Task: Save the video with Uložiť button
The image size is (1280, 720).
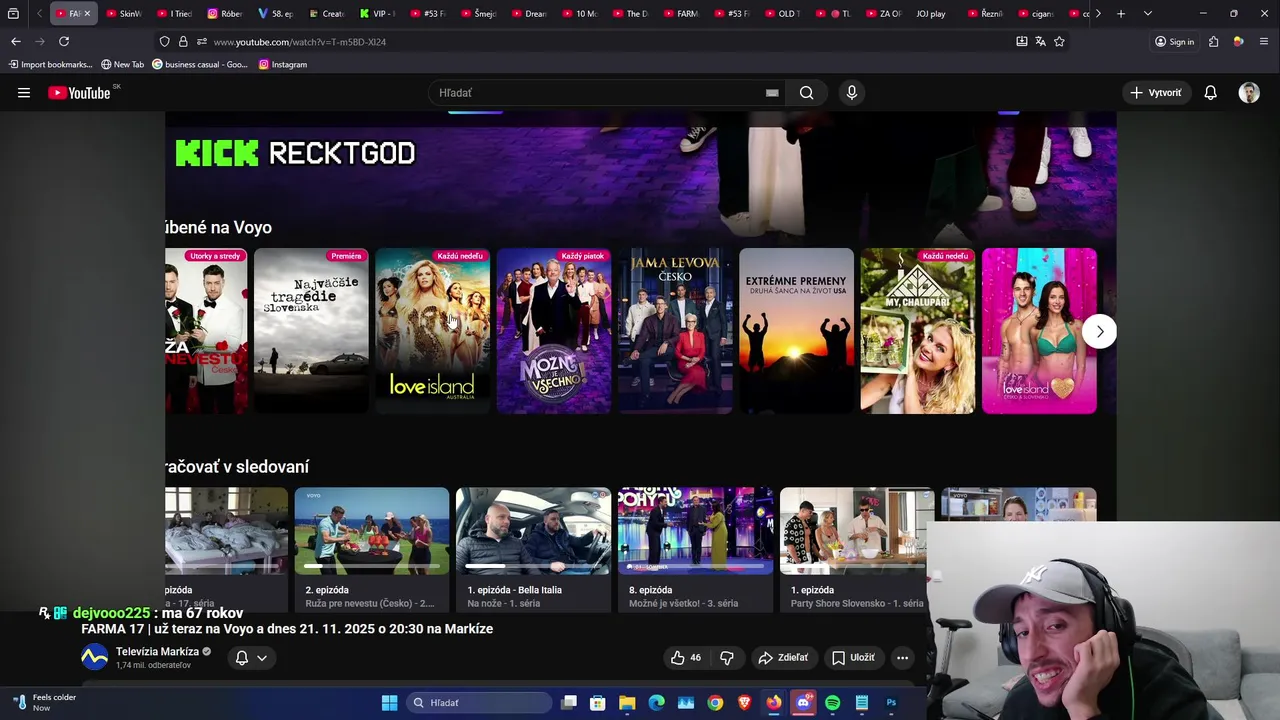Action: tap(853, 657)
